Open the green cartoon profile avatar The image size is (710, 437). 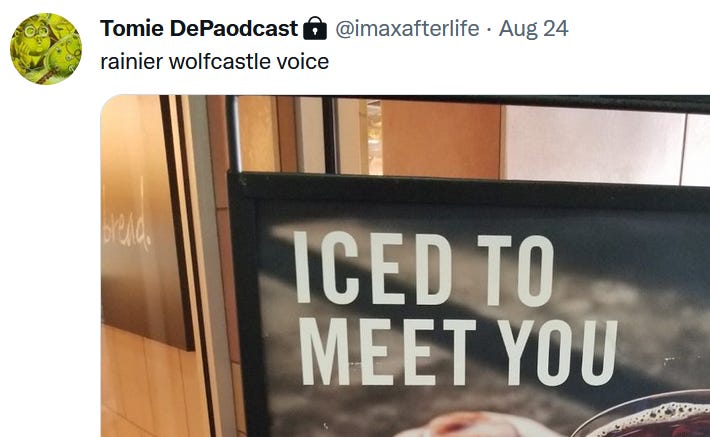[46, 49]
